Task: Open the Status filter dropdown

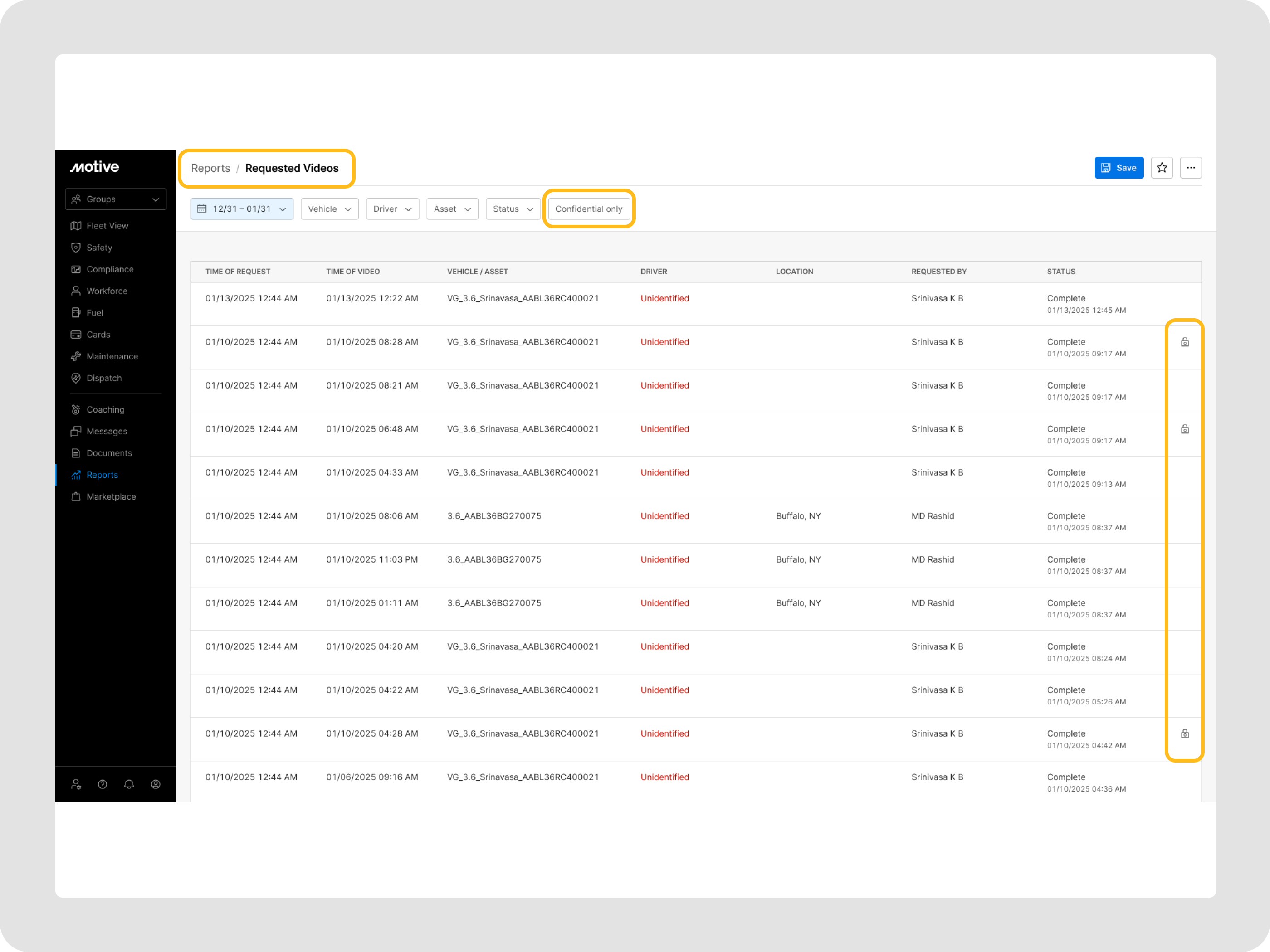Action: click(512, 209)
